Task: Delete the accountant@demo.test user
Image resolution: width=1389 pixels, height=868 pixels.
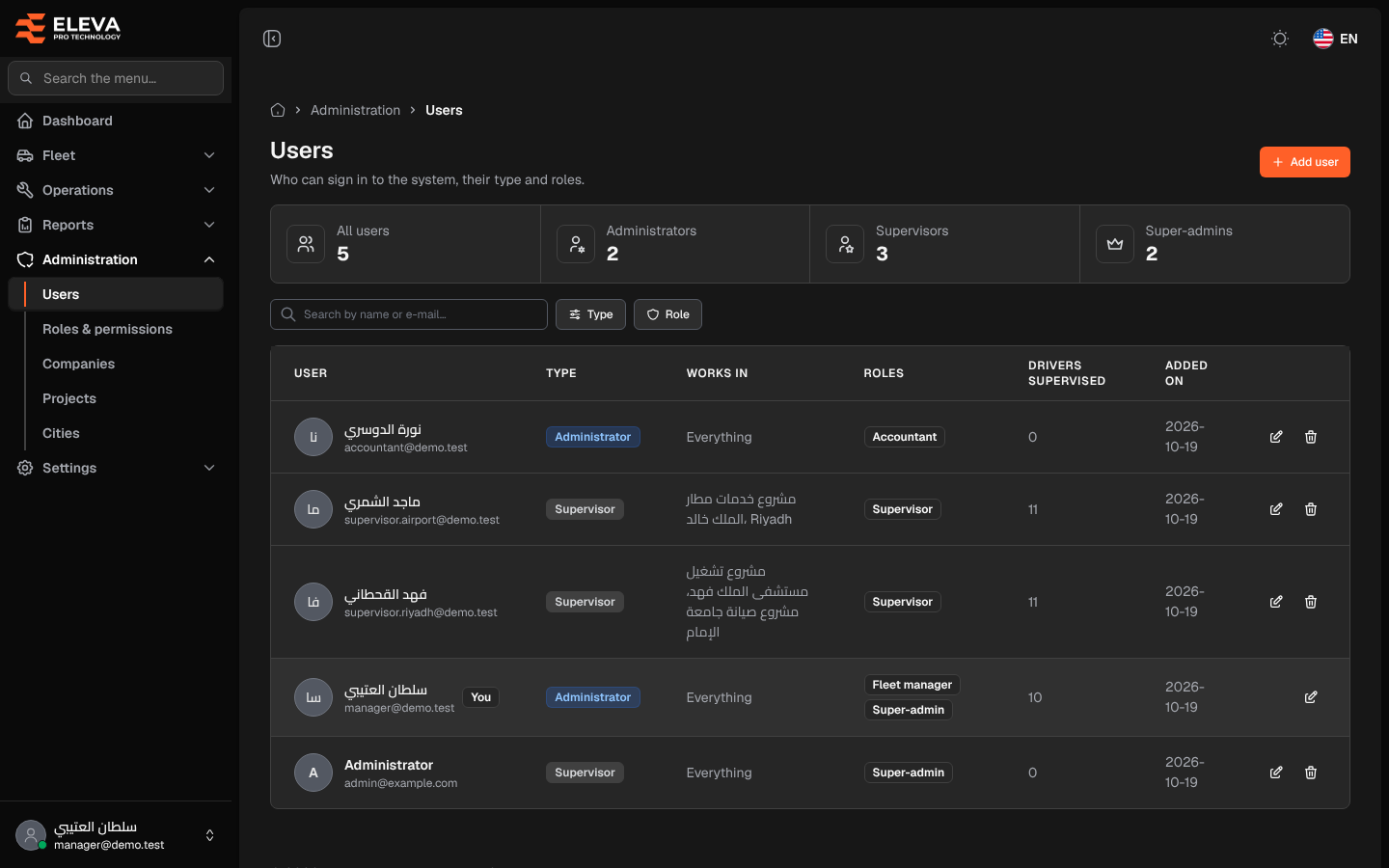Action: coord(1311,437)
